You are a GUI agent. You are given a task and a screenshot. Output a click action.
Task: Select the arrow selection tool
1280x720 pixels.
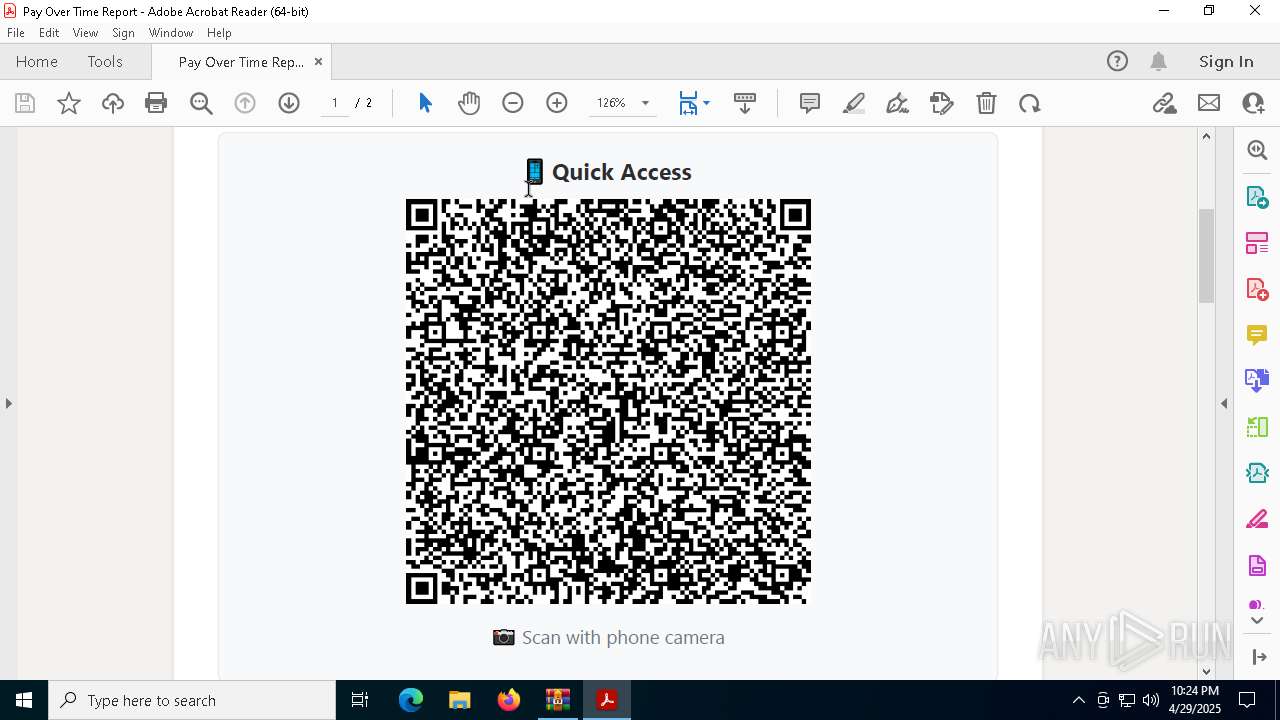[x=425, y=103]
